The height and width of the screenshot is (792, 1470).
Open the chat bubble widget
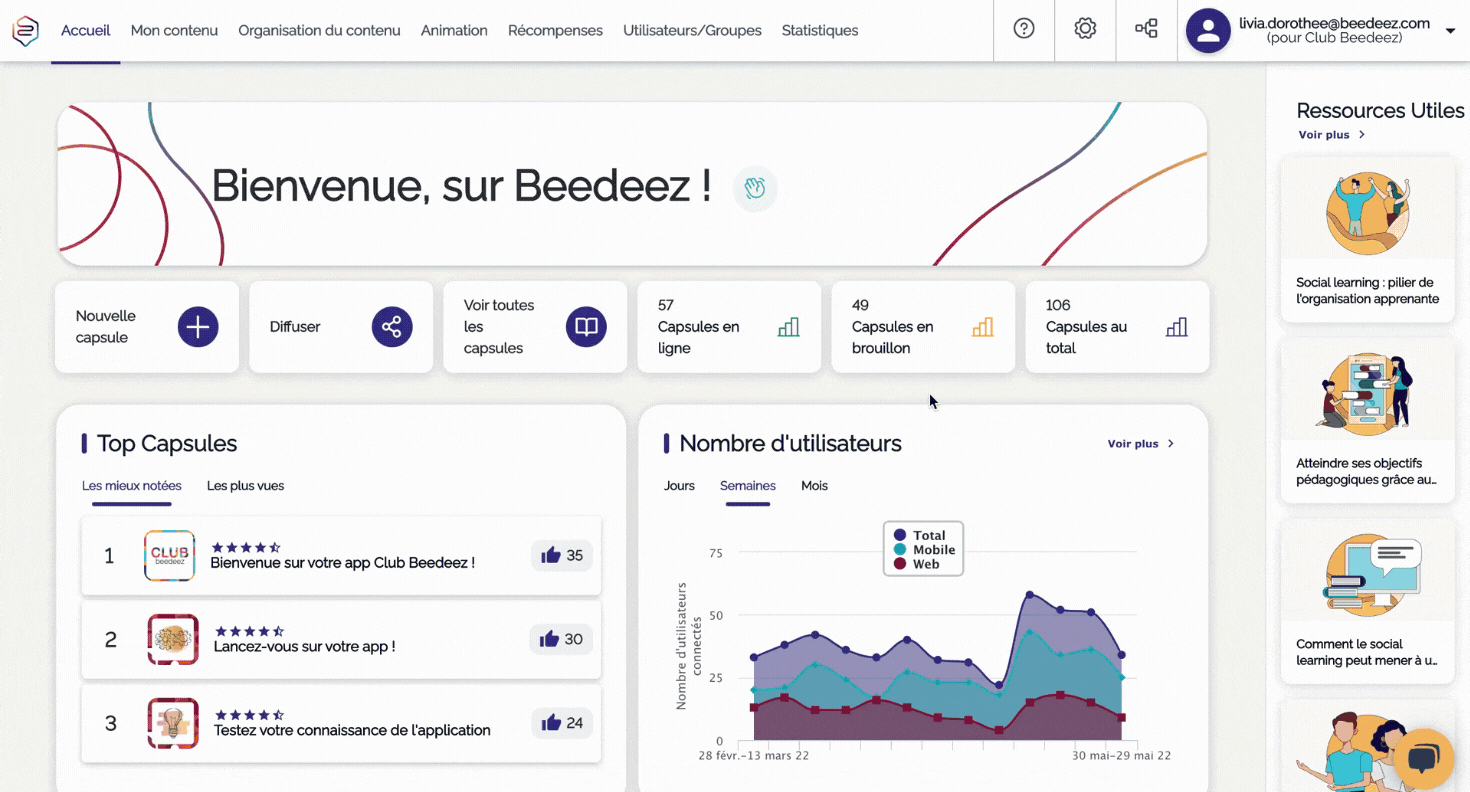[x=1423, y=759]
